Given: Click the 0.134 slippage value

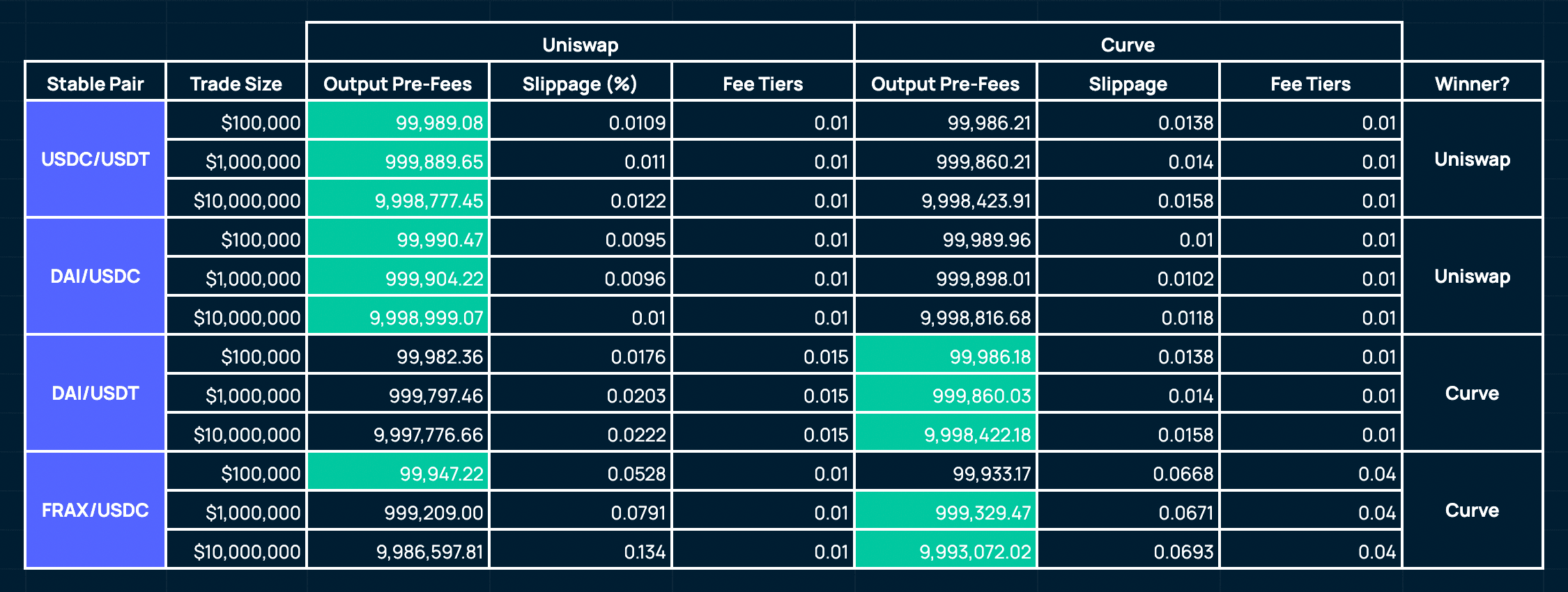Looking at the screenshot, I should pos(645,552).
